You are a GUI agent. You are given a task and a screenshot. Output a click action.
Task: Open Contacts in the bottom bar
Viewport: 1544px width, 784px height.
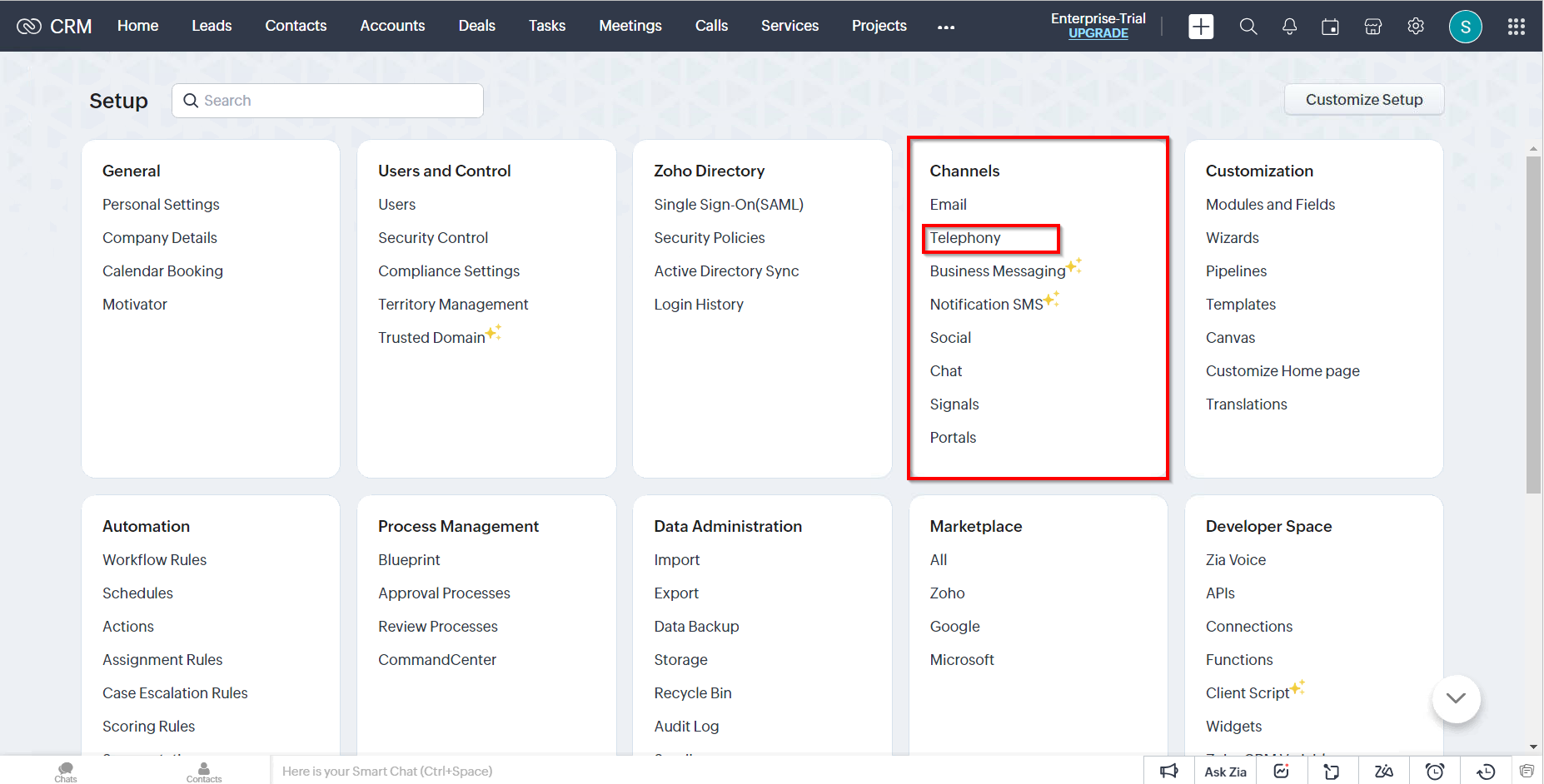pyautogui.click(x=204, y=772)
